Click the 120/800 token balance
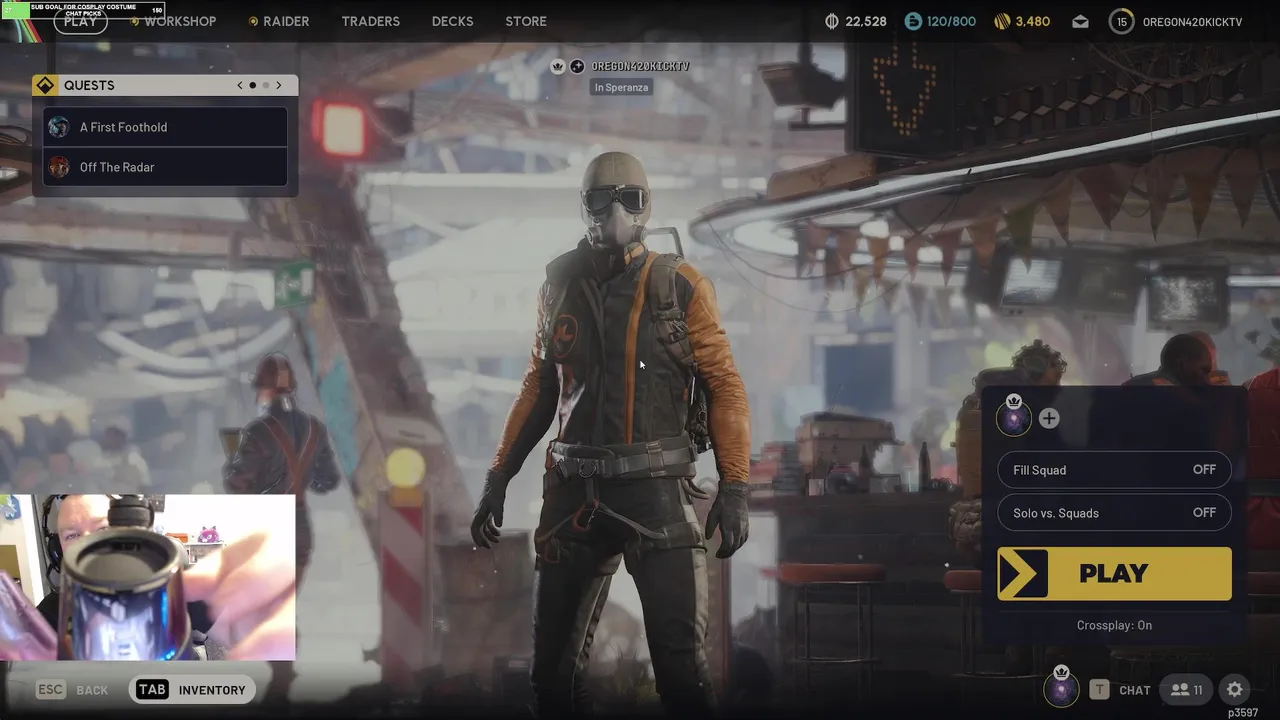Viewport: 1280px width, 720px height. pos(951,21)
